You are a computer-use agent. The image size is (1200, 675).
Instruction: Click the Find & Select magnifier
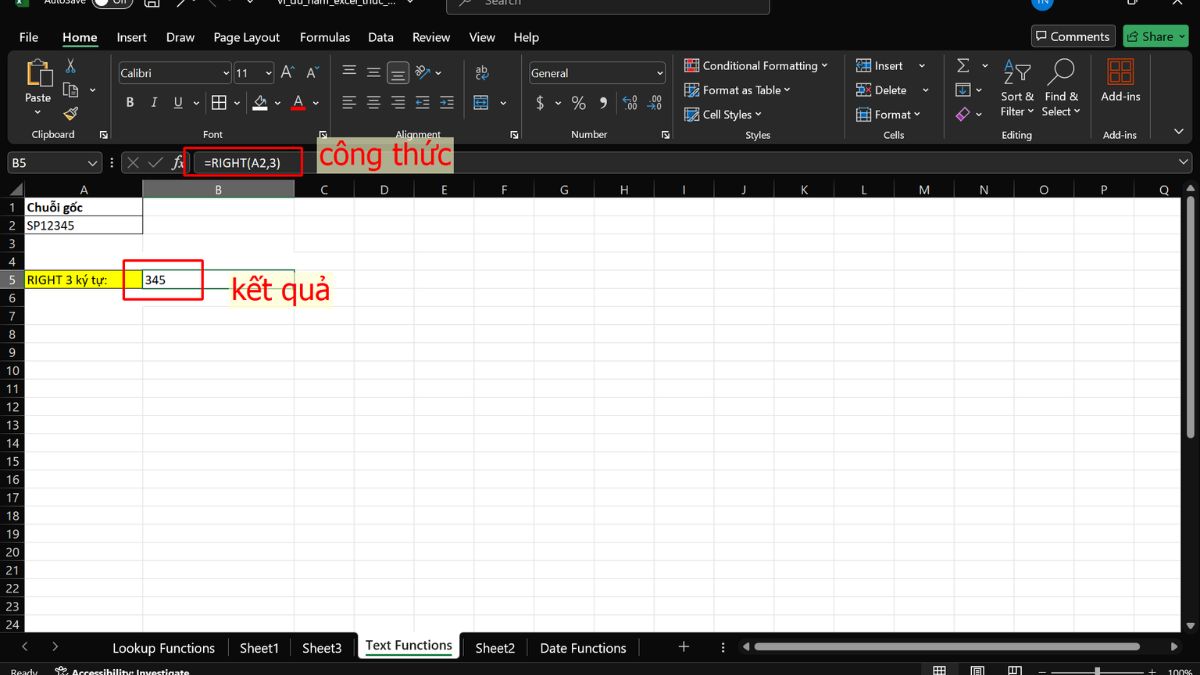(x=1060, y=88)
